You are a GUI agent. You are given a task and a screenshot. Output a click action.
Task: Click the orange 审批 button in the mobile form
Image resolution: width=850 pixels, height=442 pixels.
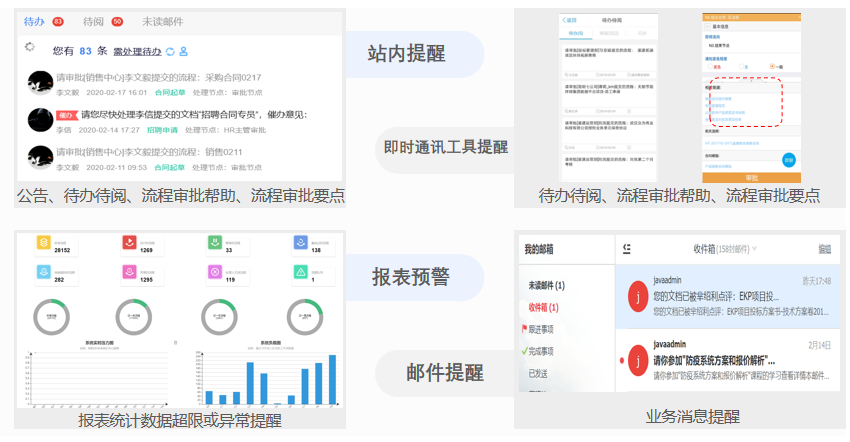click(751, 178)
